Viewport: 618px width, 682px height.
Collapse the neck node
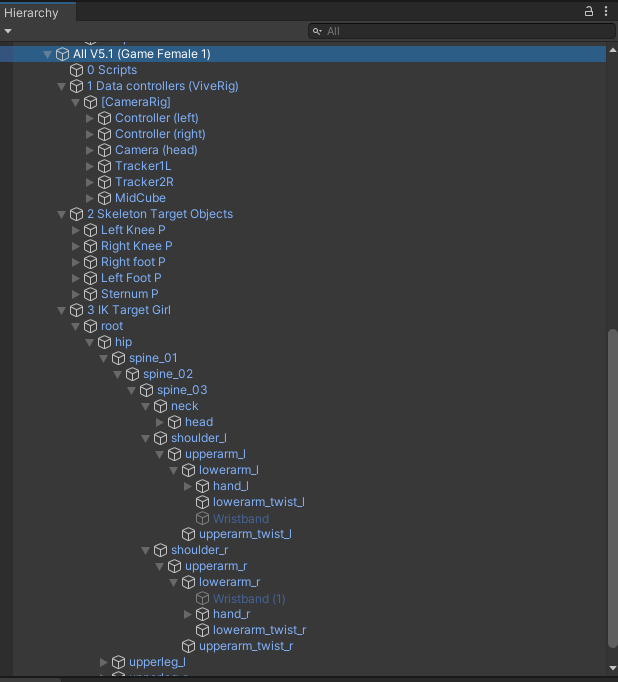point(145,407)
